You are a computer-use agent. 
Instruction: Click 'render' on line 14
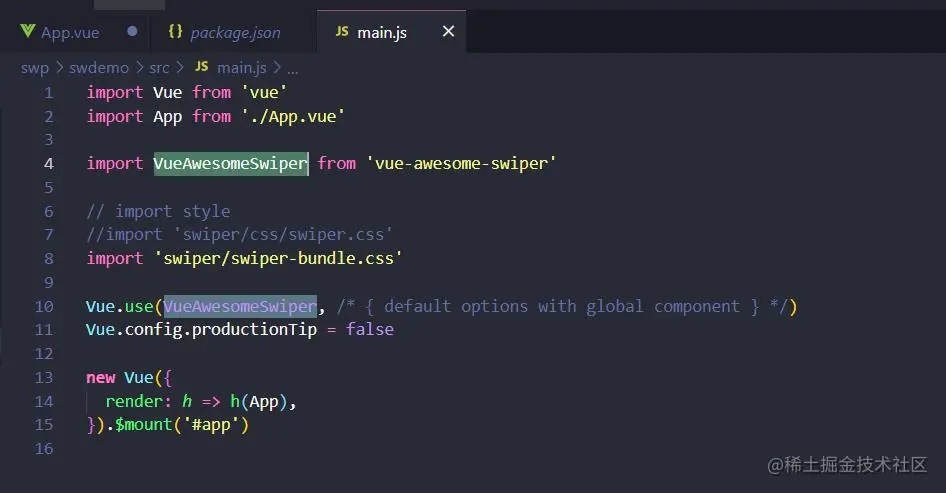pos(134,401)
